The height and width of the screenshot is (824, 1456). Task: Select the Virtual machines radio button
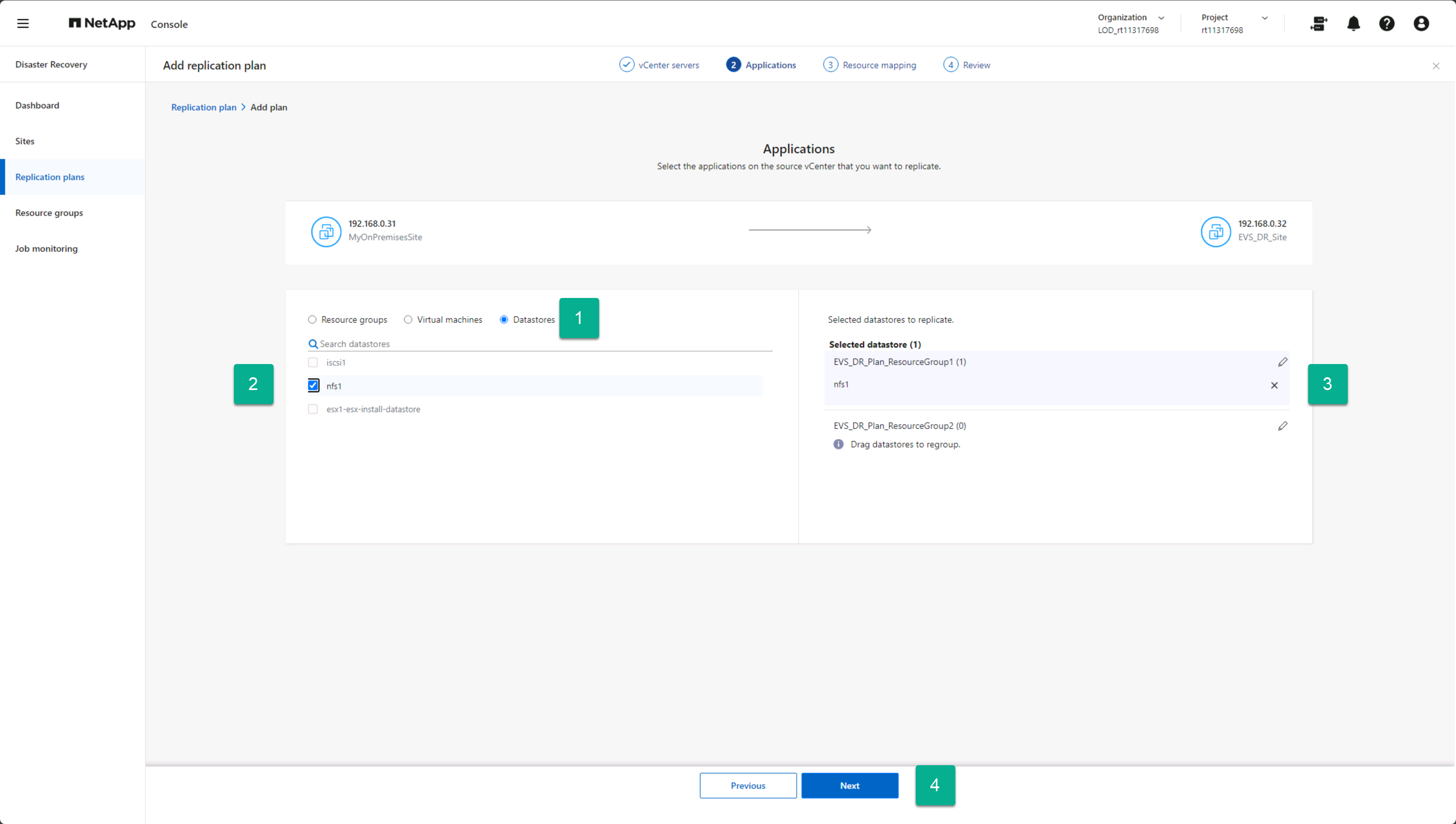(408, 320)
